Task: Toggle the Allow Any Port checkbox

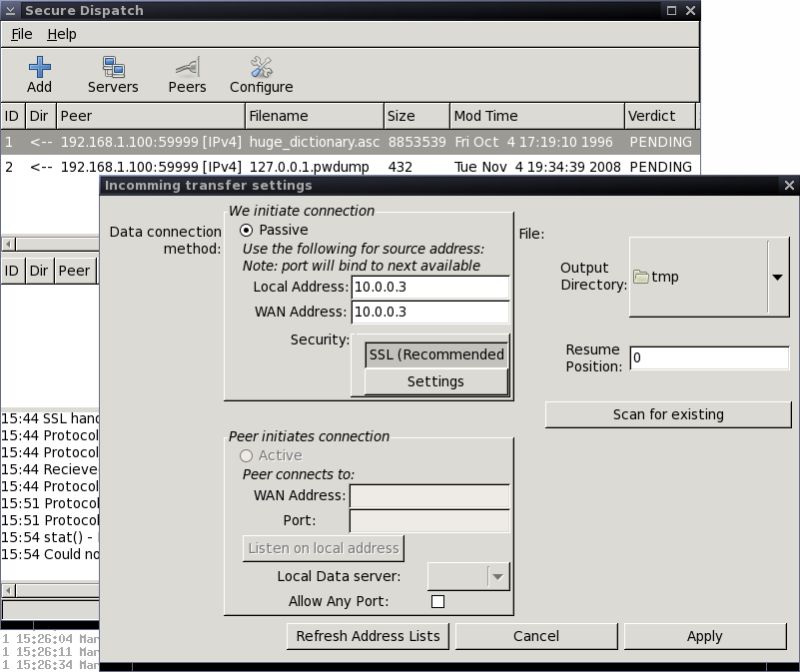Action: 438,602
